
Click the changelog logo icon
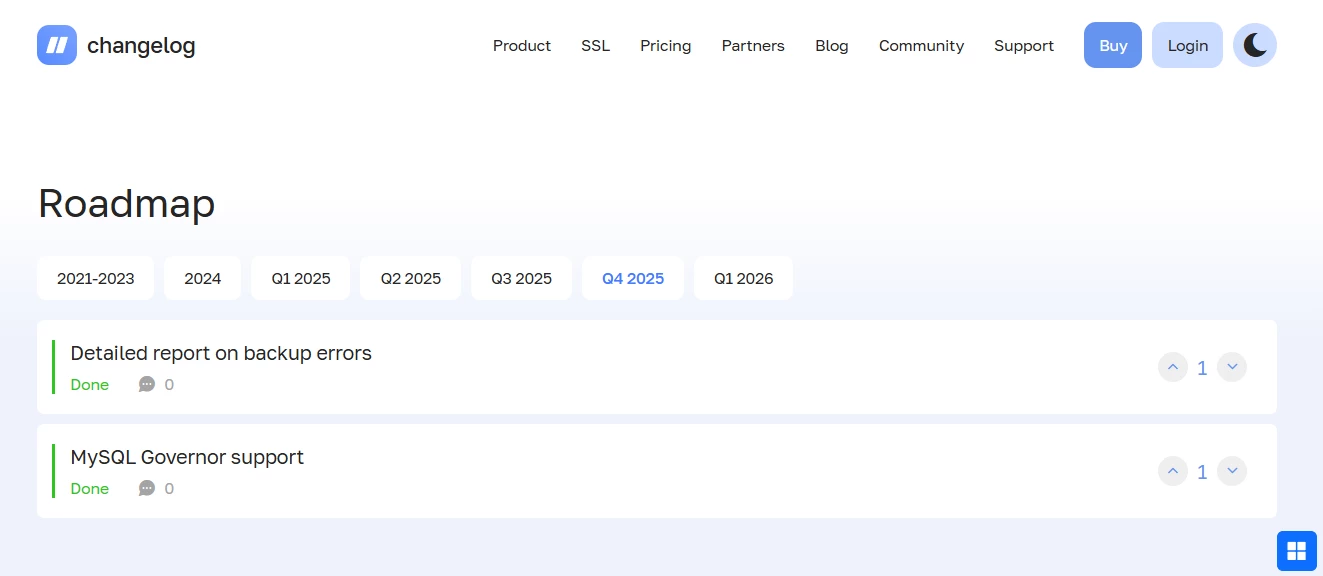56,45
